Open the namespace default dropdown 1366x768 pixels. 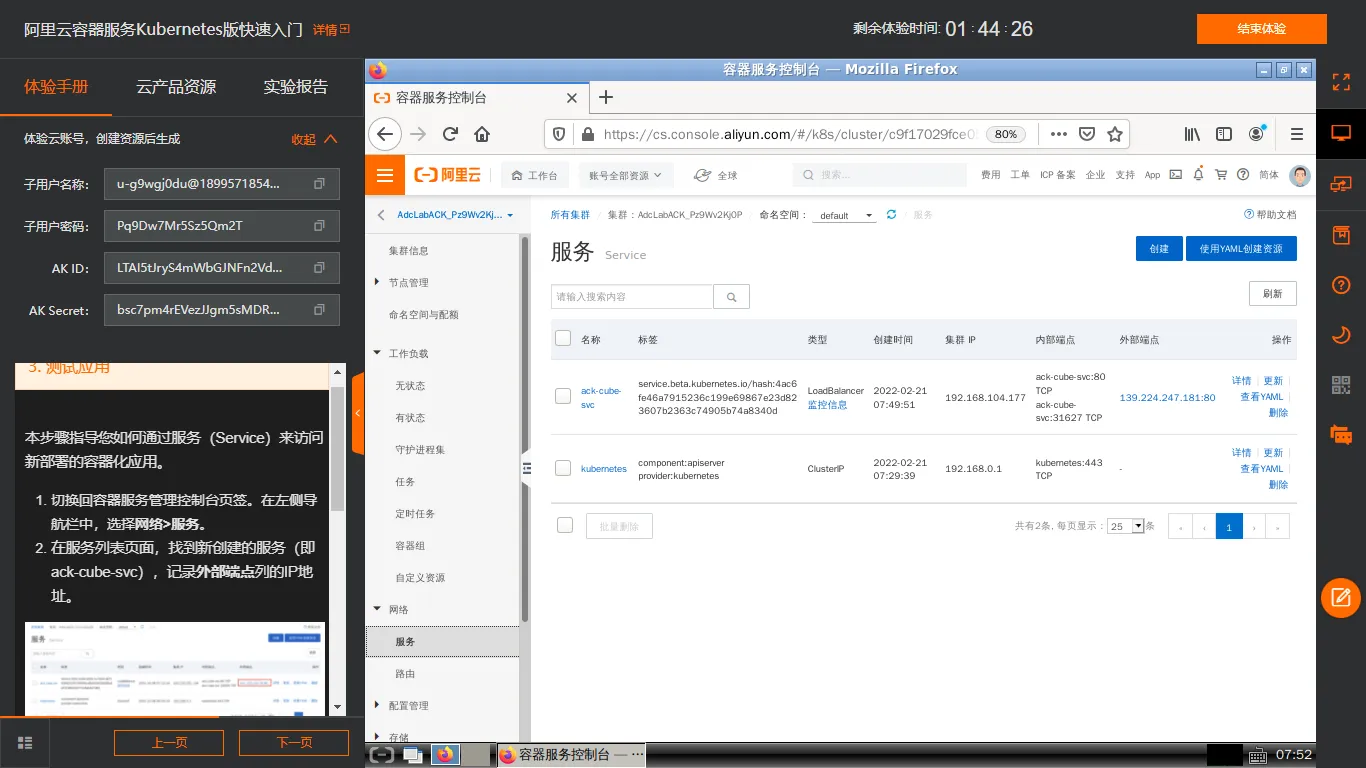pyautogui.click(x=844, y=216)
